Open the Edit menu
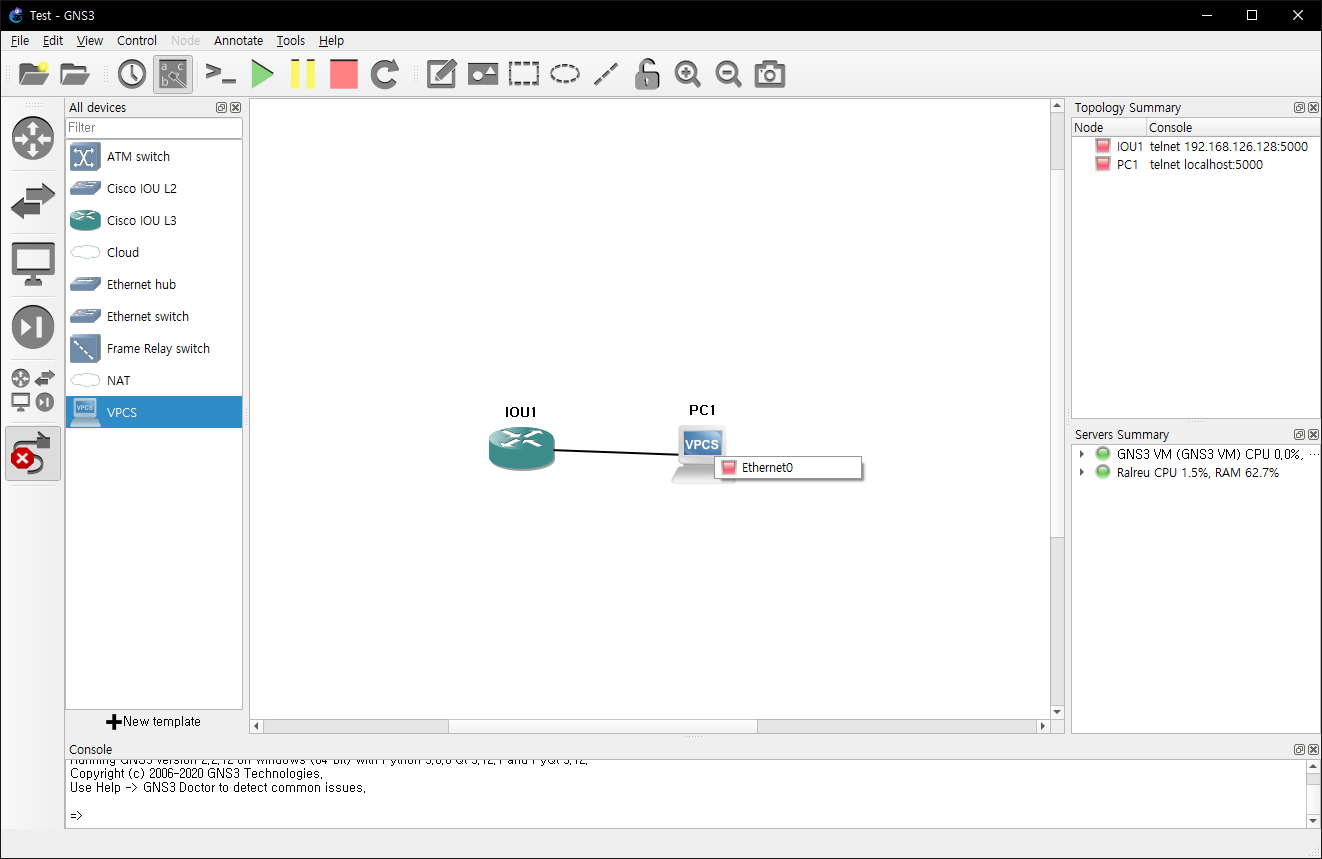The image size is (1322, 859). tap(53, 41)
